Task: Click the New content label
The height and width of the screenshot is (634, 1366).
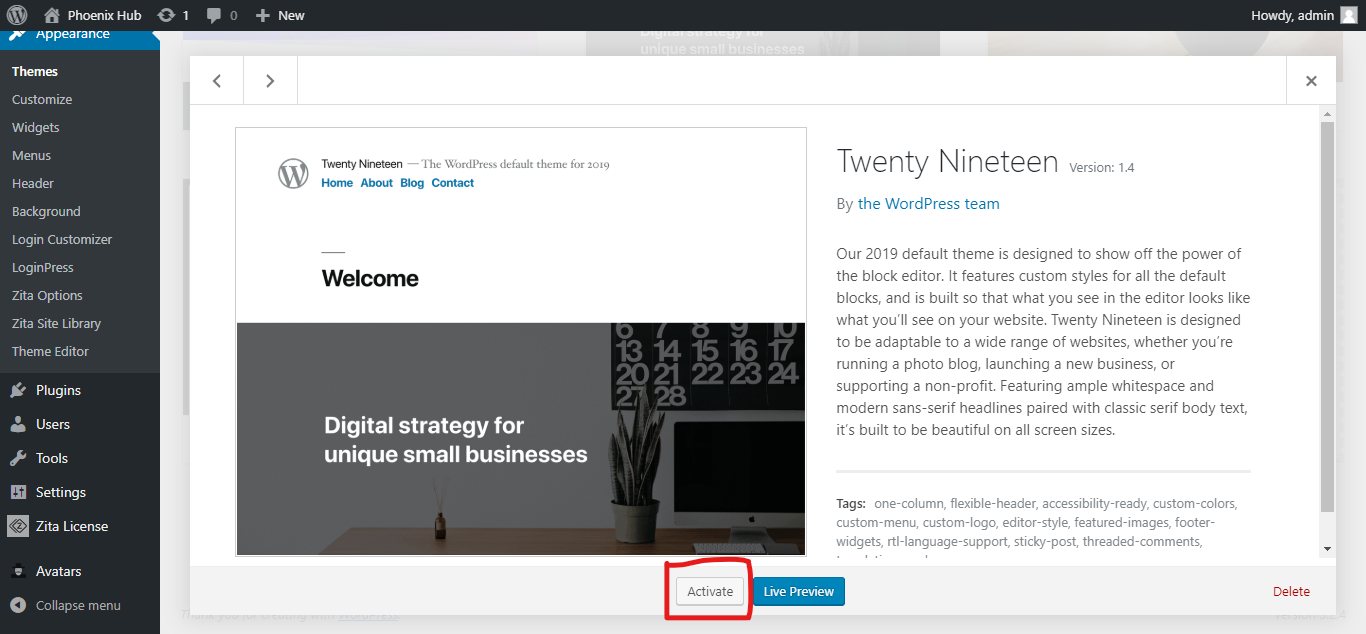Action: point(291,15)
